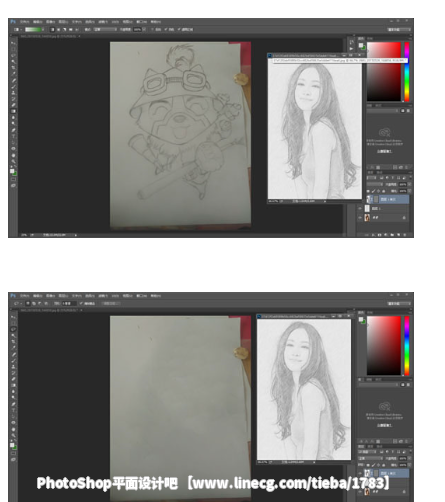Click the active Lasso tool in the blank-paper window
The height and width of the screenshot is (502, 445).
click(x=13, y=329)
